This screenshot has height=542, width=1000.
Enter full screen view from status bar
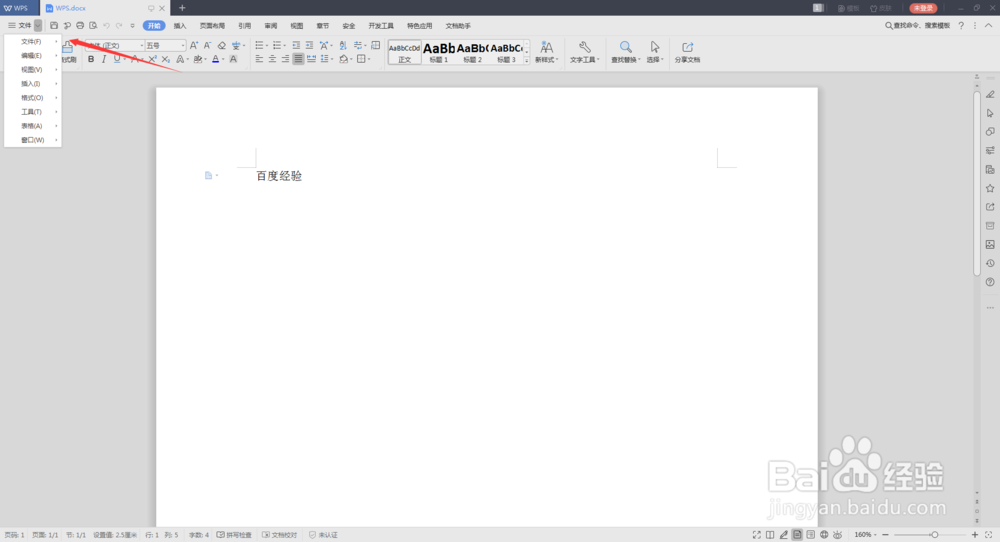[756, 535]
